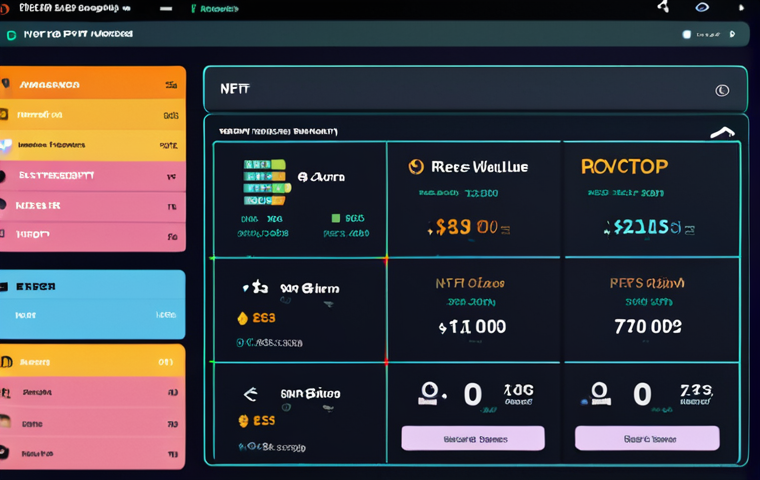Viewport: 760px width, 480px height.
Task: Open the small dropdown arrow below the Ehem title
Action: pyautogui.click(x=328, y=304)
